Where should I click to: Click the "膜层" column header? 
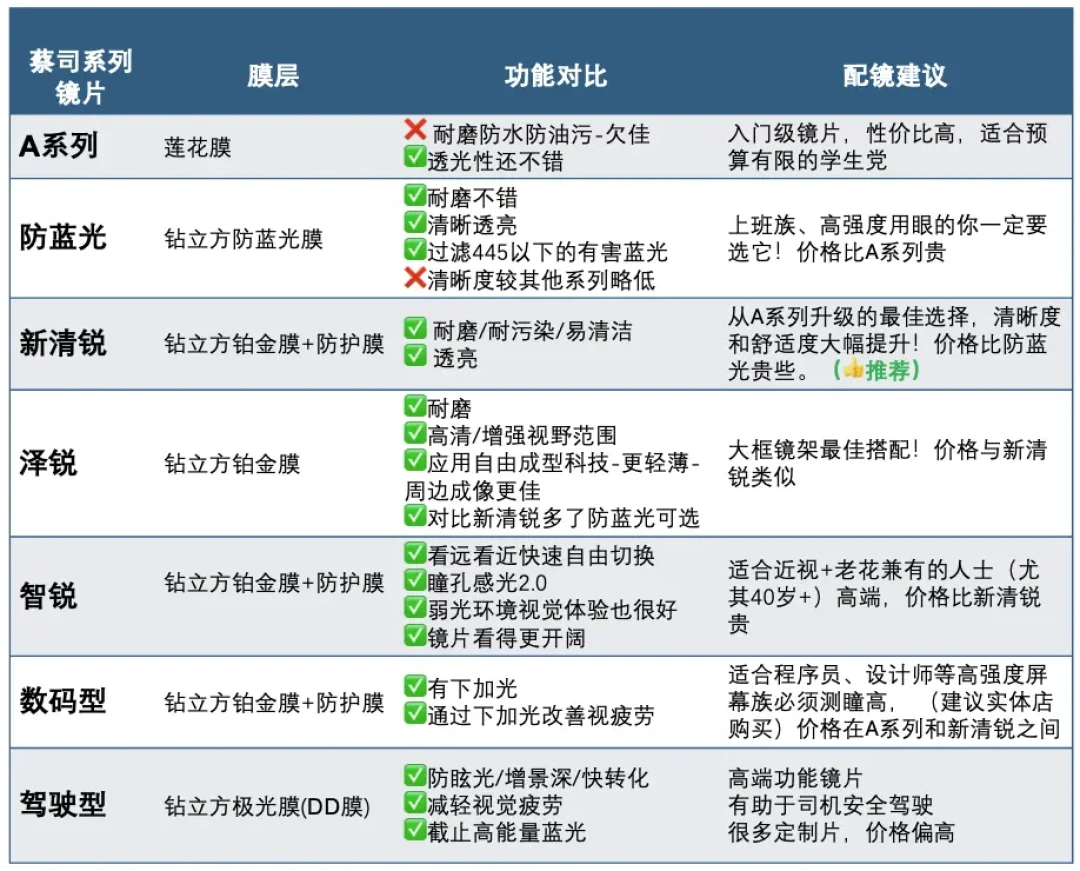[273, 76]
